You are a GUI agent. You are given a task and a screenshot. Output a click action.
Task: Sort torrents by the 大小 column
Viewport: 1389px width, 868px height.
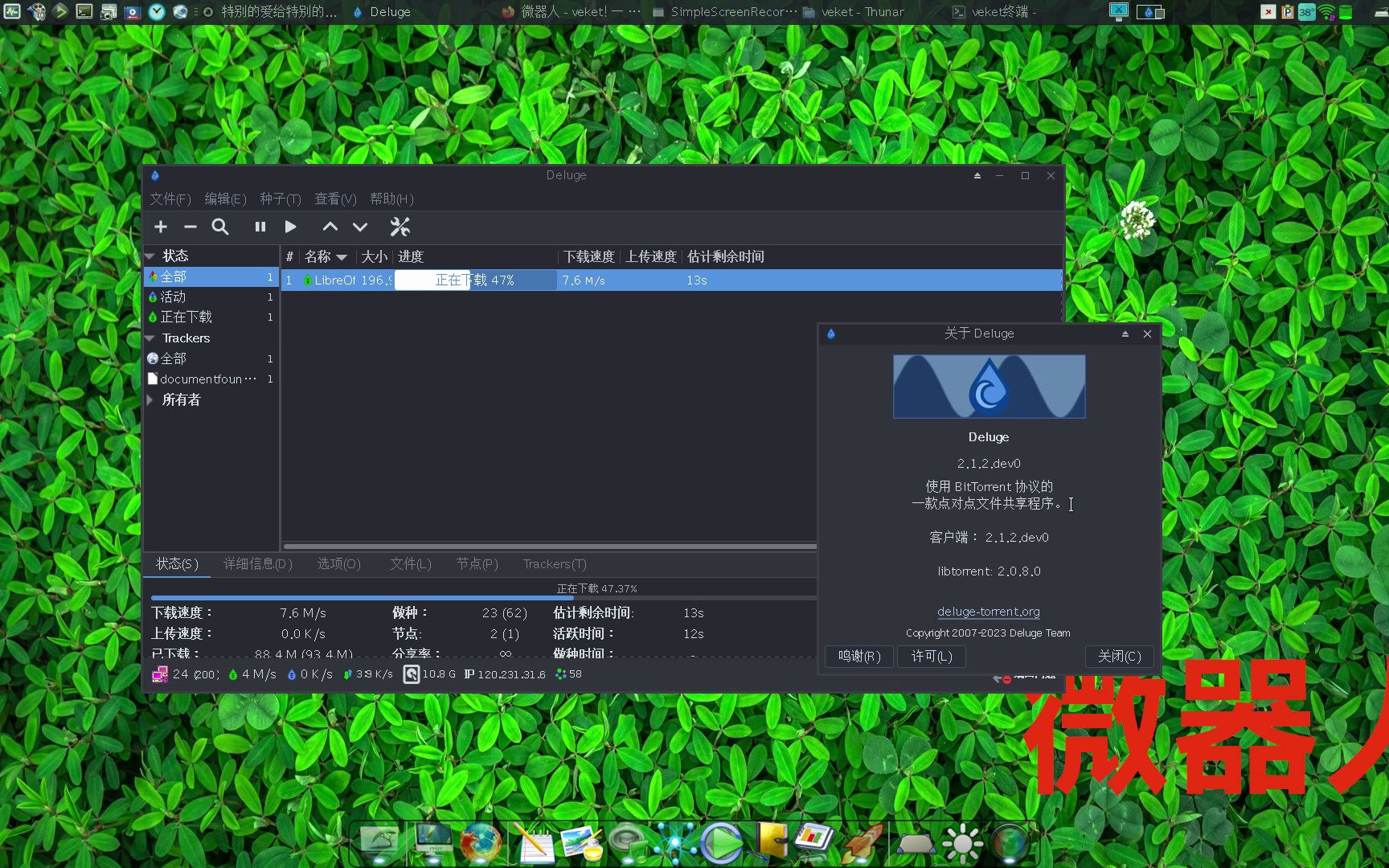coord(375,256)
